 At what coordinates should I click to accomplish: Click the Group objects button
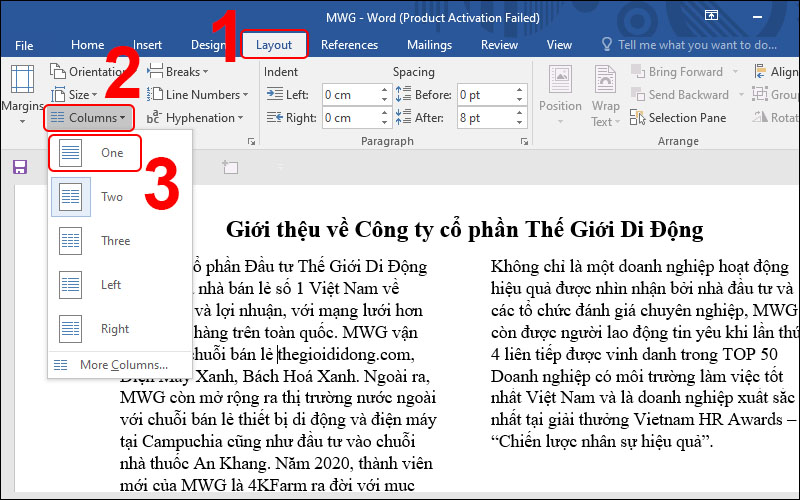tap(776, 94)
